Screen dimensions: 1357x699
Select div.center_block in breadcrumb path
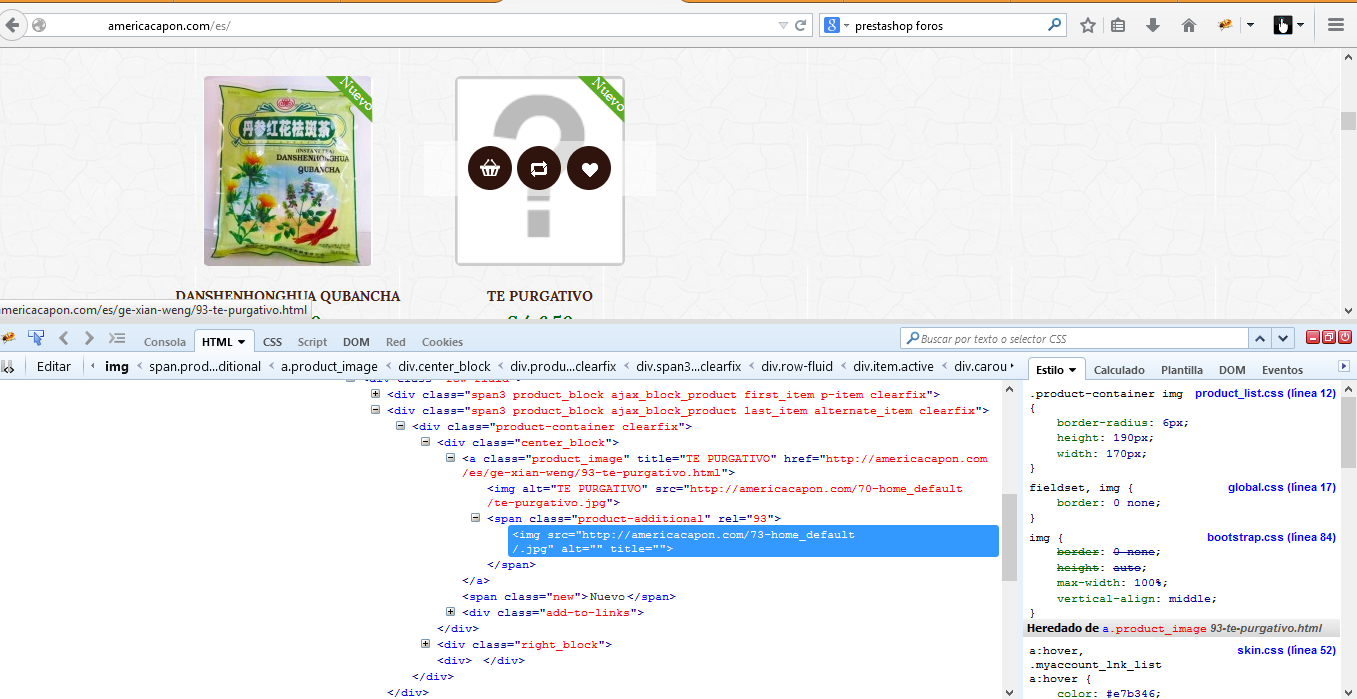point(445,366)
